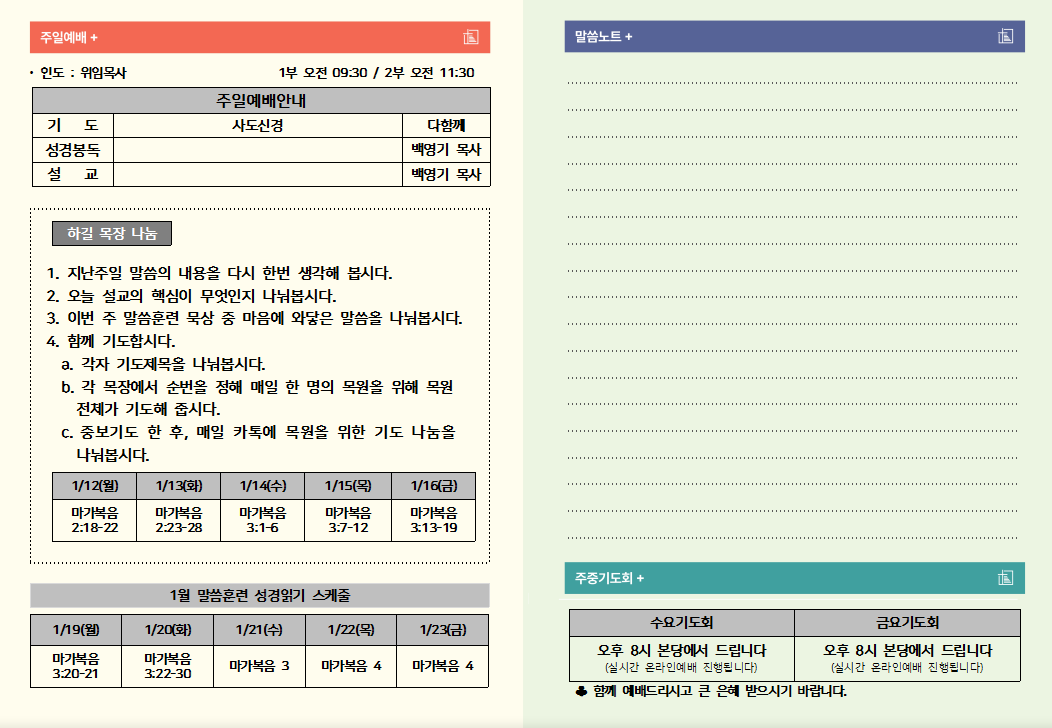
Task: Select the 1/21(수) 마가복음 3 reading cell
Action: pos(259,666)
